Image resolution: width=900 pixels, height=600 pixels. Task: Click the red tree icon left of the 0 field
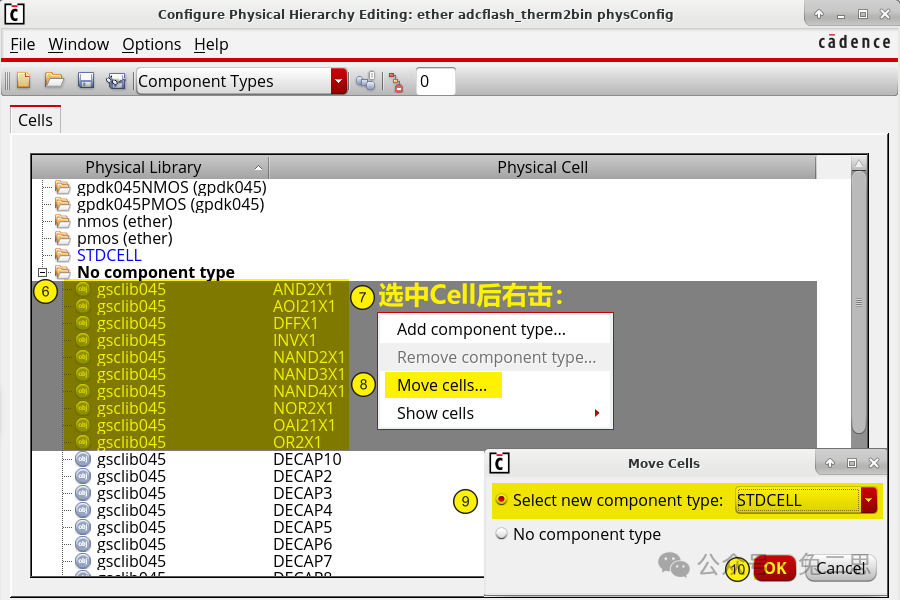pos(395,82)
